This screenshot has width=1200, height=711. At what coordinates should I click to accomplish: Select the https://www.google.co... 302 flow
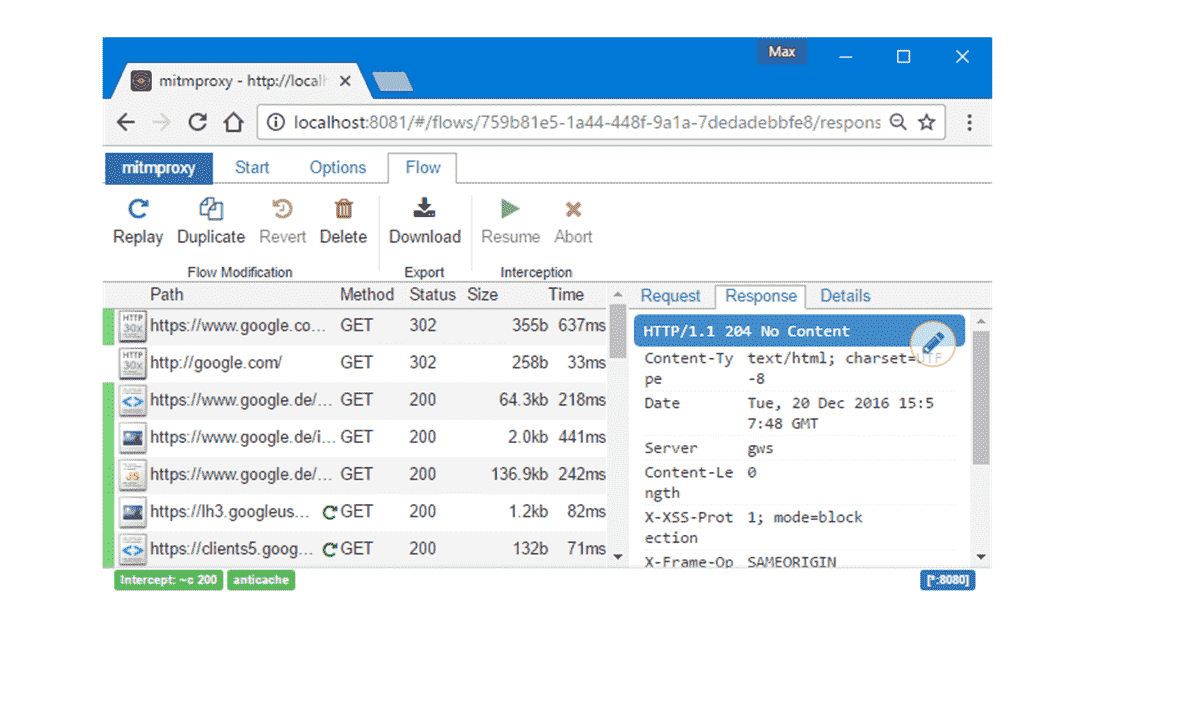pyautogui.click(x=355, y=325)
